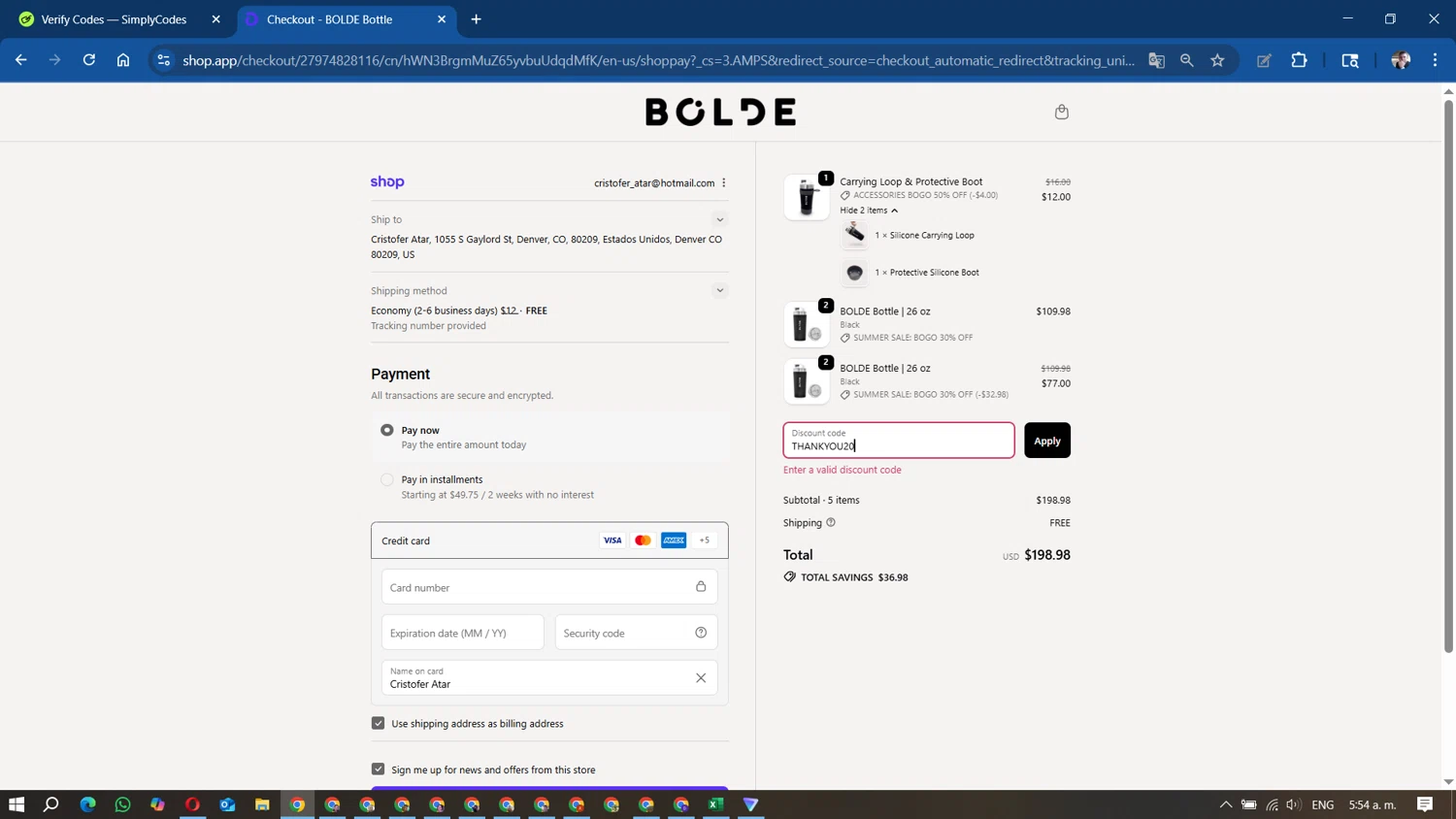The image size is (1456, 819).
Task: Switch ENG input language
Action: pyautogui.click(x=1322, y=804)
